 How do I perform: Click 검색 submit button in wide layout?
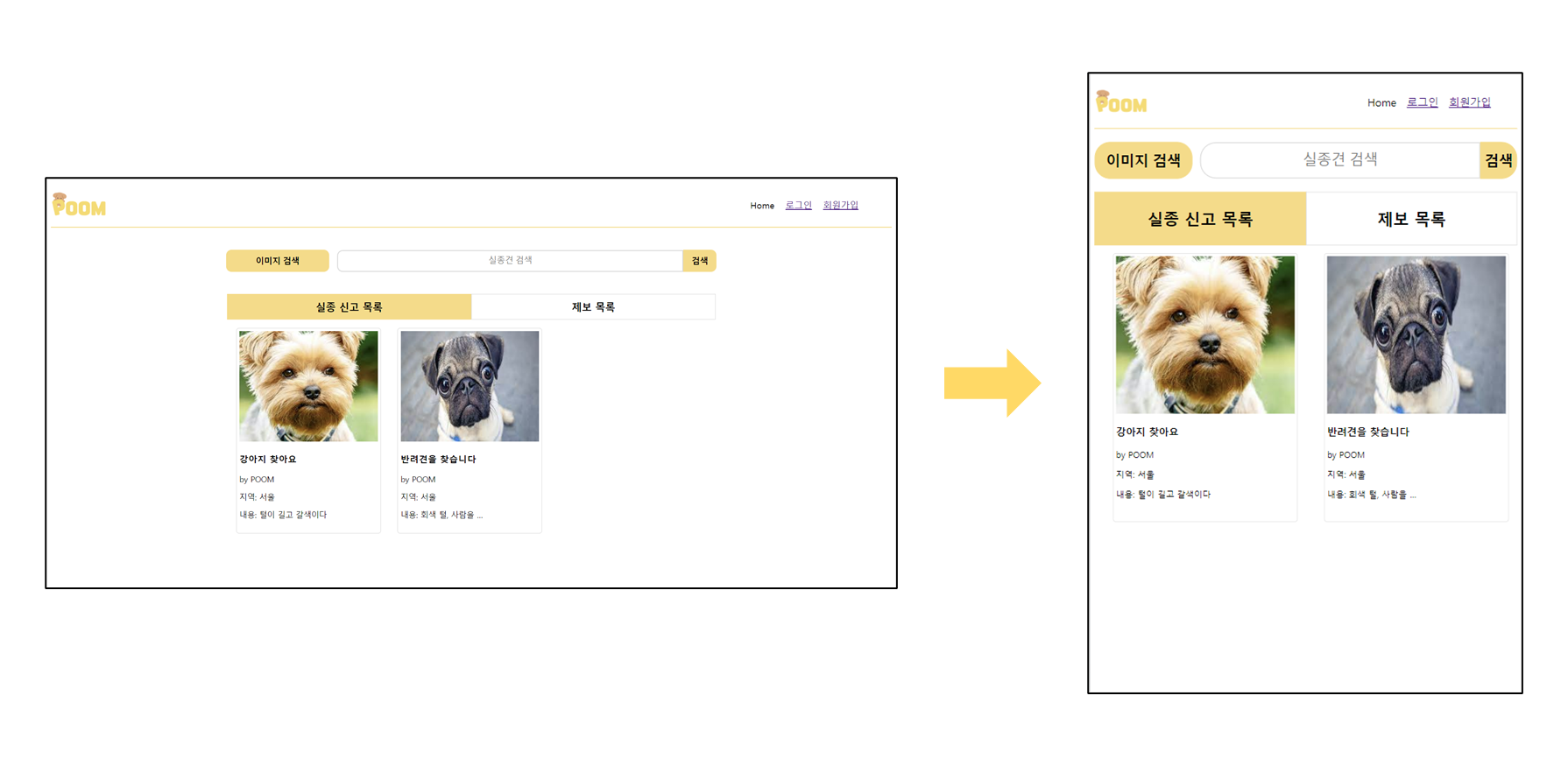point(700,261)
